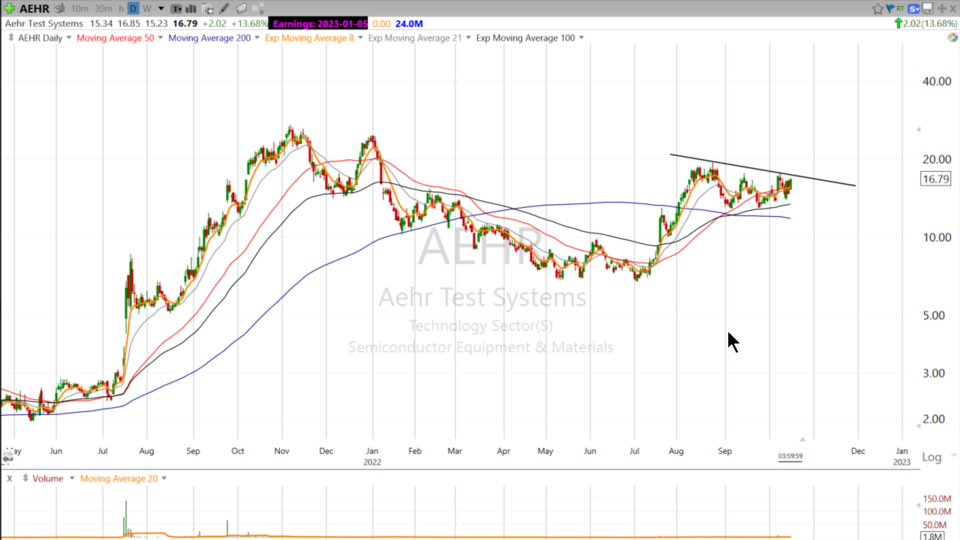Click the green plus add-symbol icon

(x=9, y=9)
